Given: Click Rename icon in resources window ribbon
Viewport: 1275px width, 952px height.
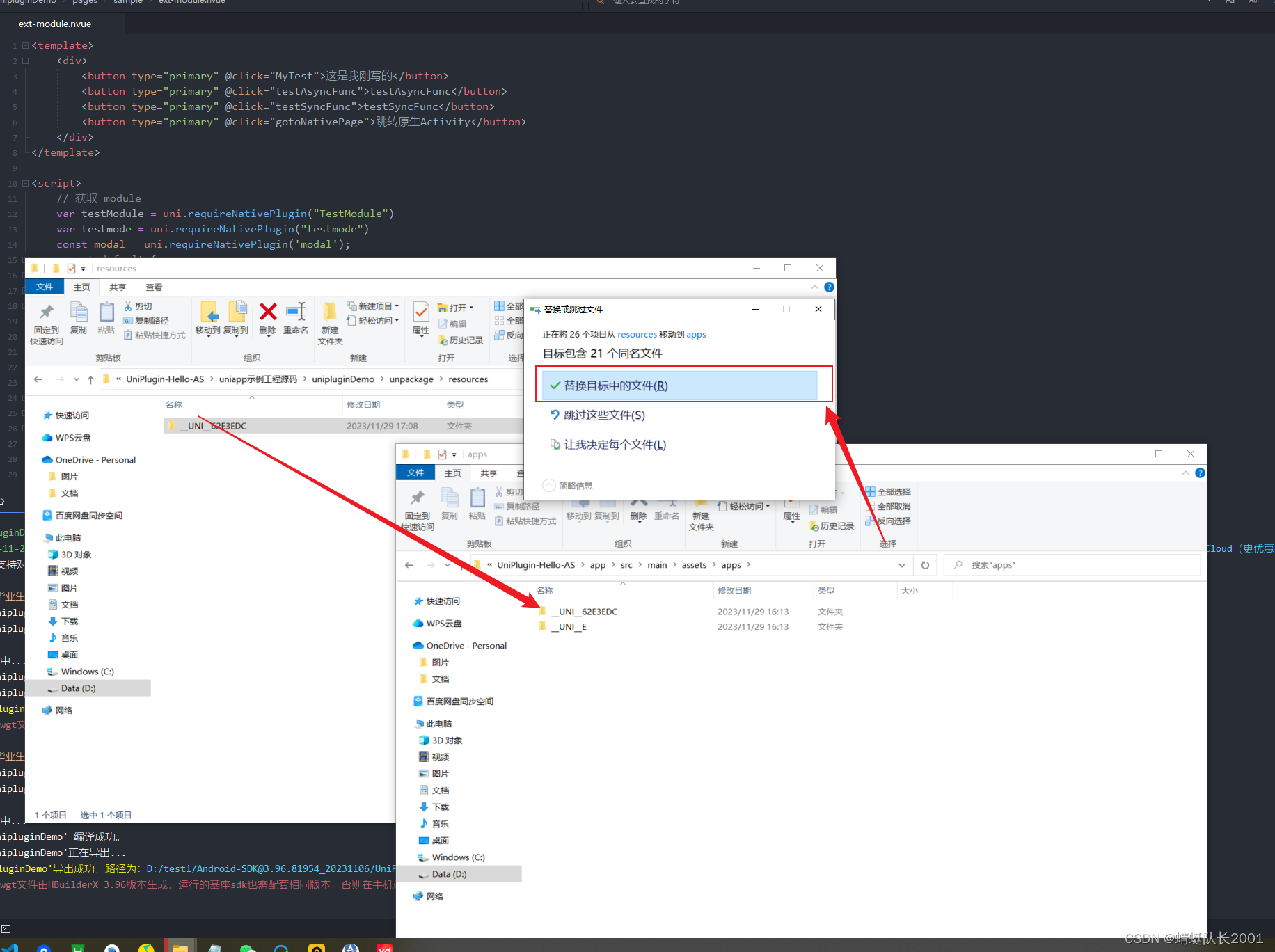Looking at the screenshot, I should [296, 319].
